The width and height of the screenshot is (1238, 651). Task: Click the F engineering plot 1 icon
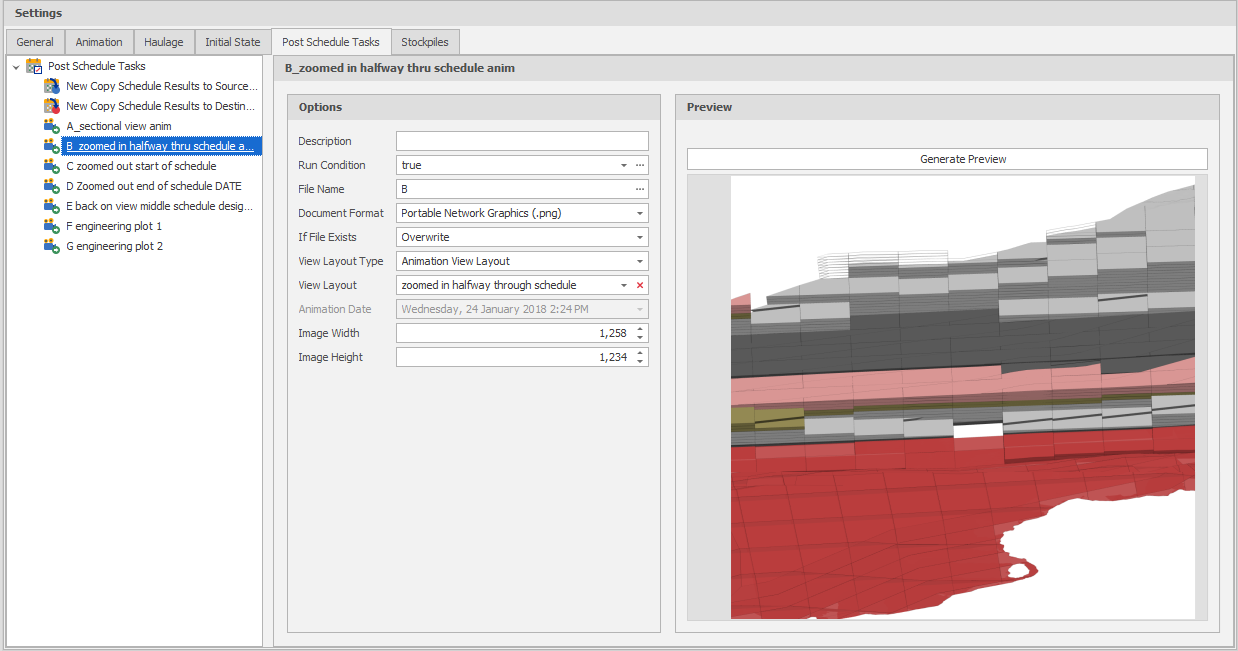(52, 226)
